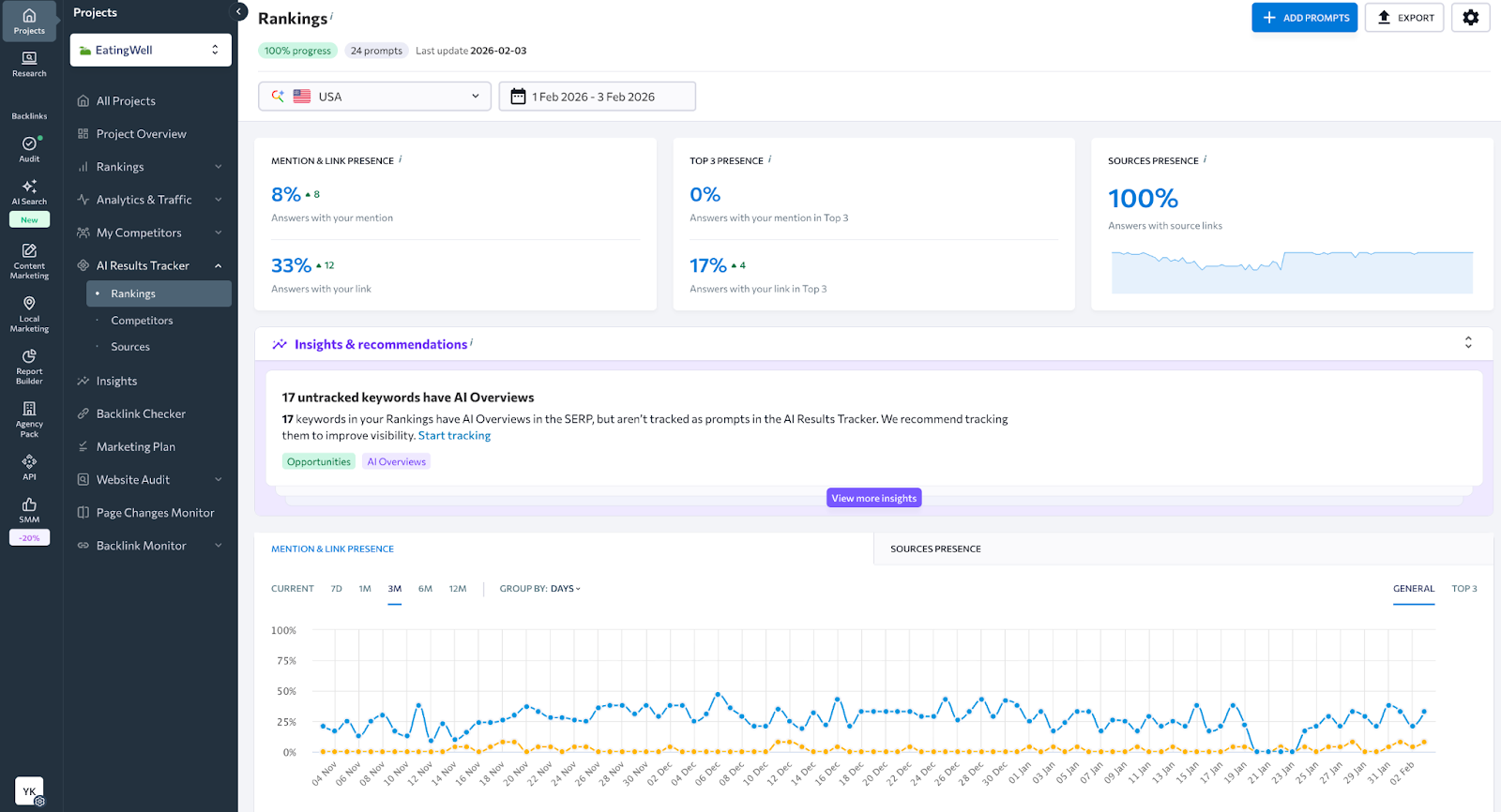Screen dimensions: 1501x812
Task: Open the EatingWell project selector
Action: [x=150, y=51]
